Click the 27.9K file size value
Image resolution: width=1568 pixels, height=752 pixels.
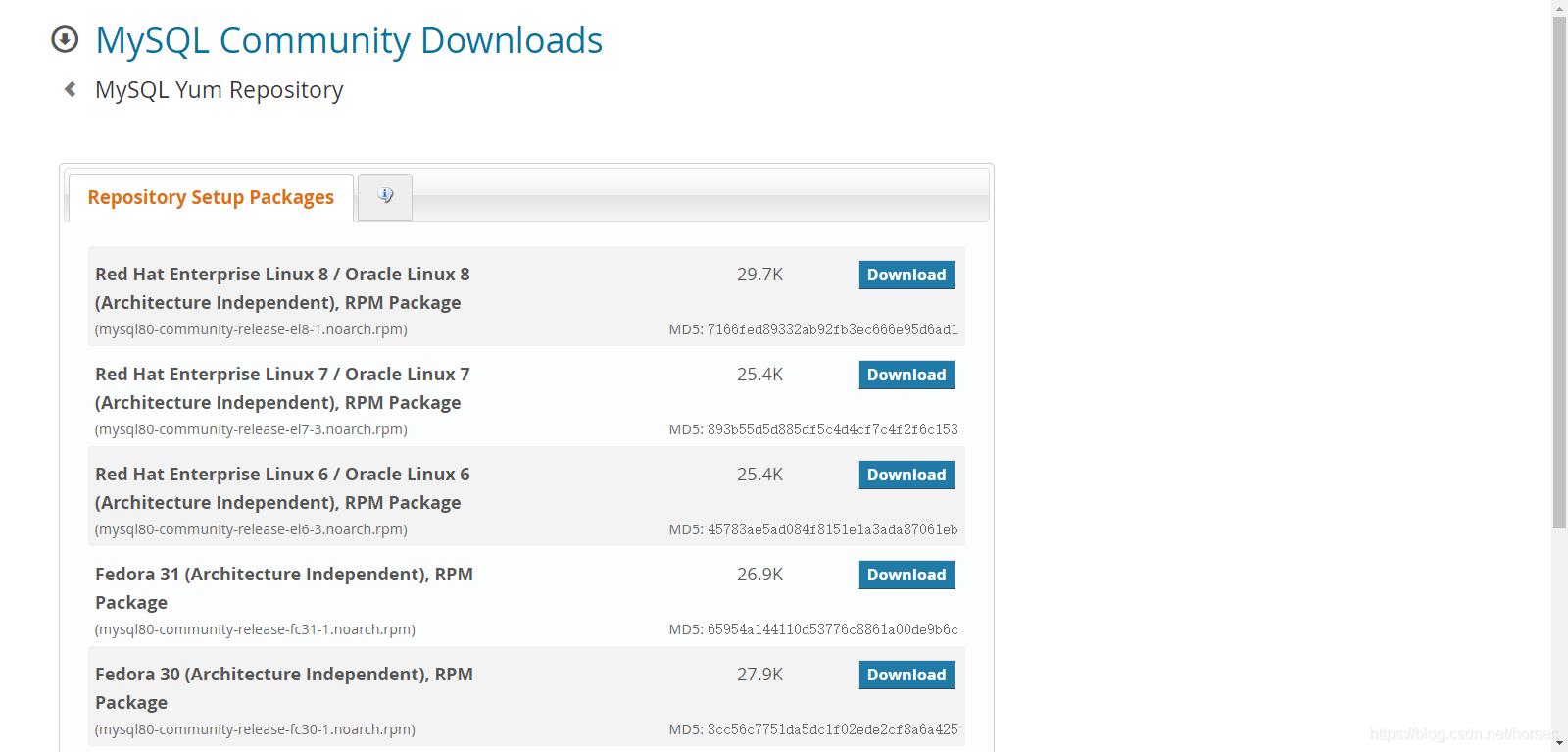pos(759,675)
